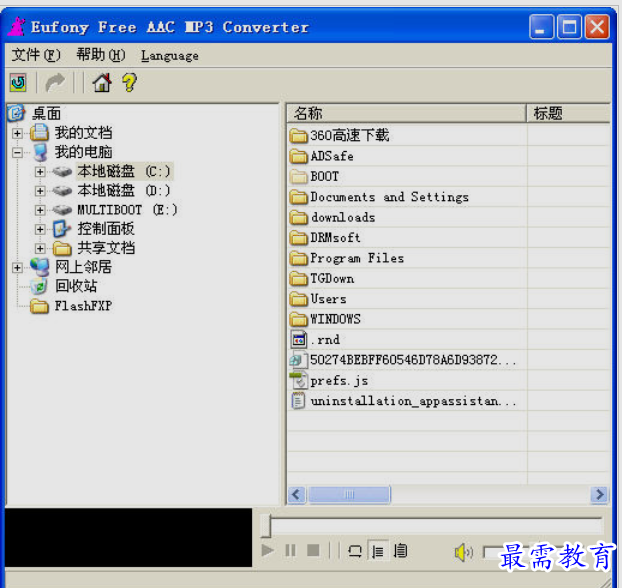Click the horizontal scrollbar right arrow
Image resolution: width=622 pixels, height=588 pixels.
[599, 495]
